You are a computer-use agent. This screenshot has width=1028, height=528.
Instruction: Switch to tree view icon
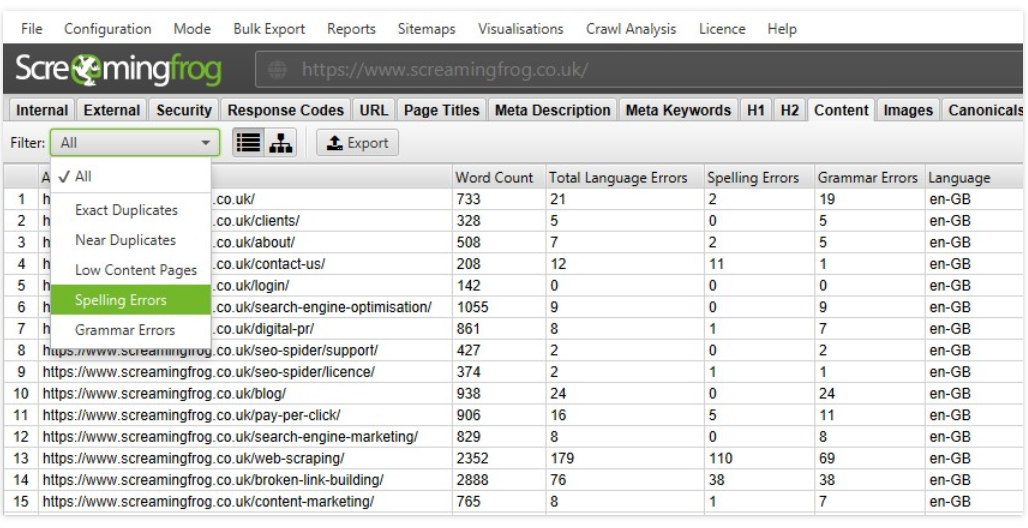pos(281,142)
